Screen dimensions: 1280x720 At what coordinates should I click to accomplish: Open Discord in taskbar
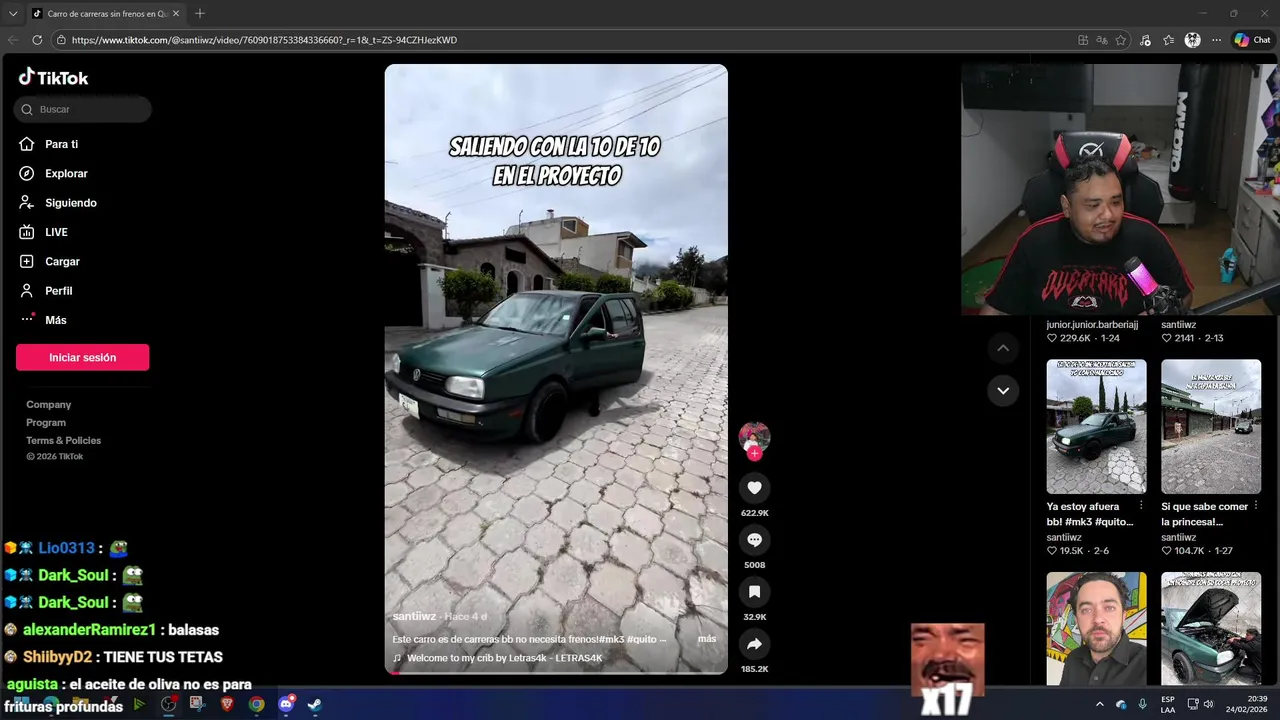coord(285,704)
